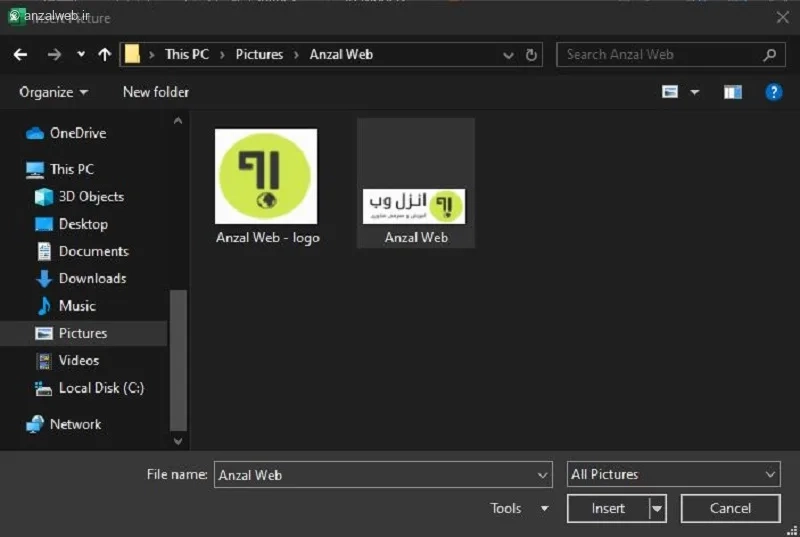
Task: Select the Anzal Web - logo thumbnail
Action: (266, 176)
